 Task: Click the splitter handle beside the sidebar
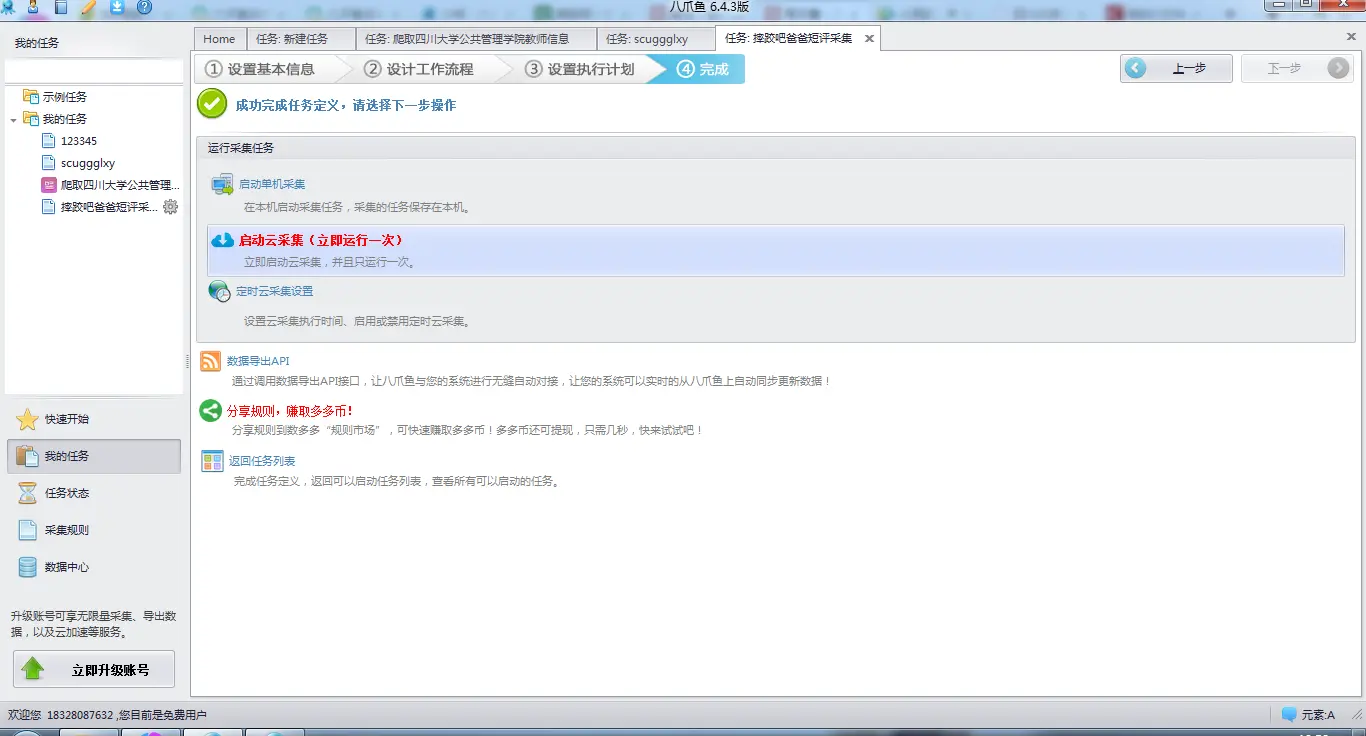coord(187,361)
